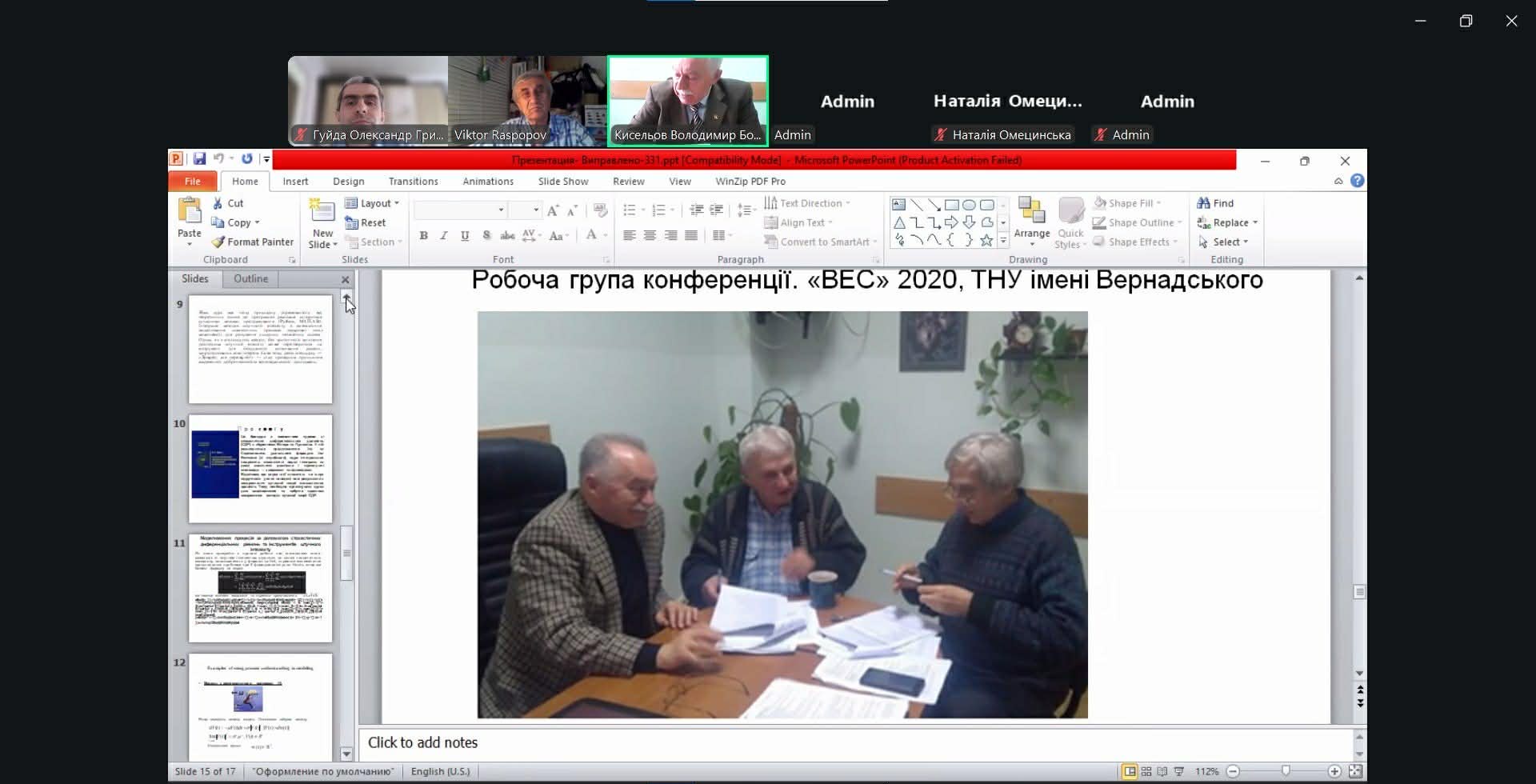Click the New Slide icon
The image size is (1536, 784).
[322, 211]
